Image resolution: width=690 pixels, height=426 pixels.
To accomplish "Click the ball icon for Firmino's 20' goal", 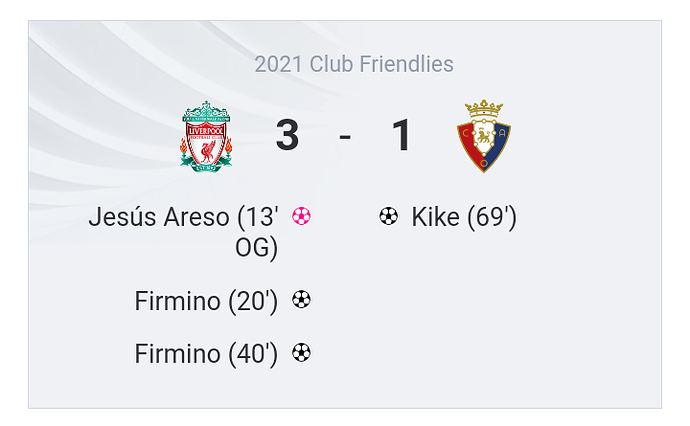I will [301, 299].
